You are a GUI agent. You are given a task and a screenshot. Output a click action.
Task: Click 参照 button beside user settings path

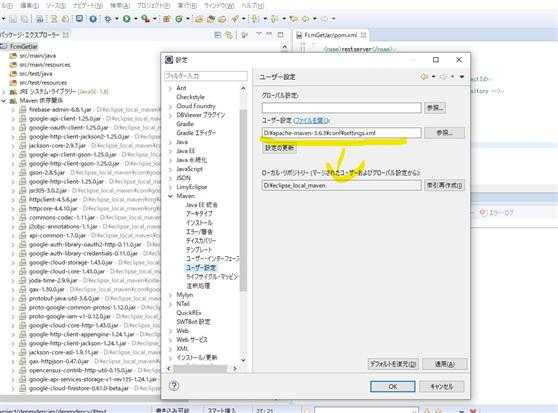[x=444, y=133]
